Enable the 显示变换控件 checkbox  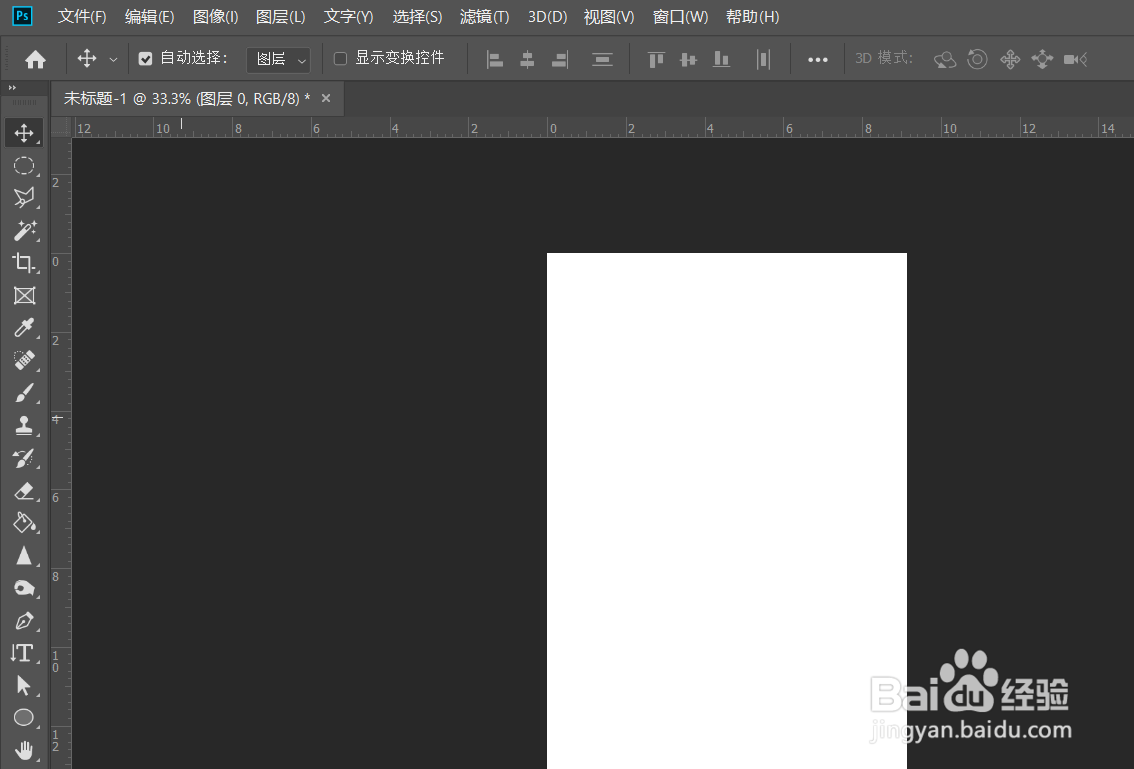[340, 59]
